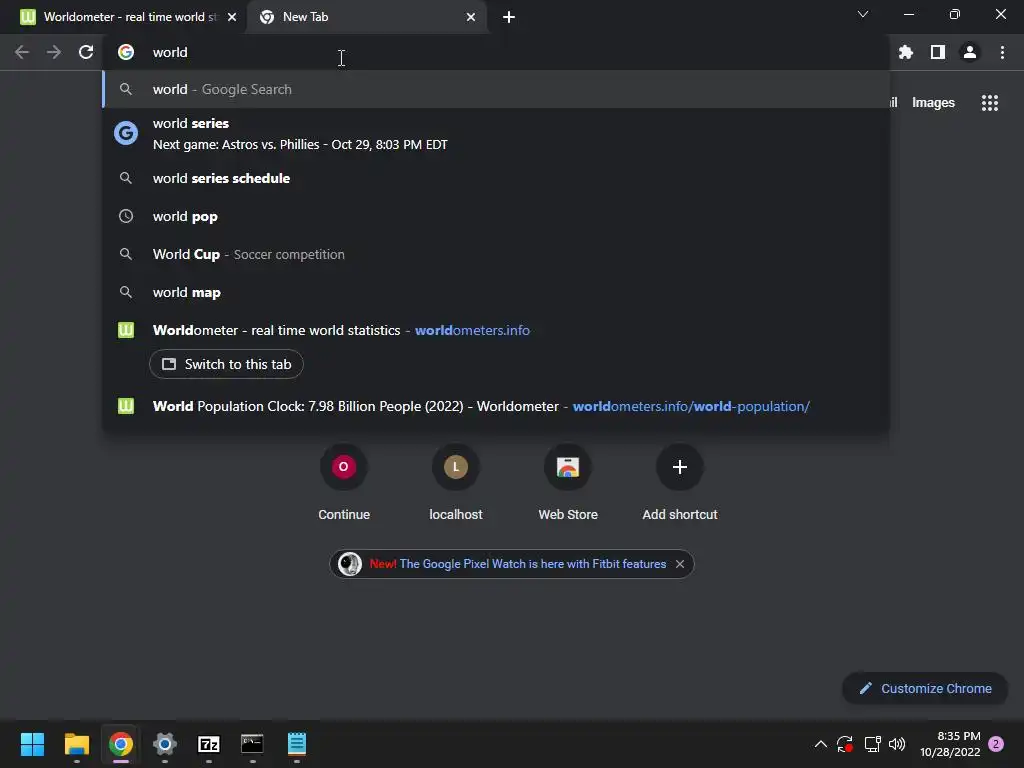Click the Chrome taskbar icon

click(121, 744)
